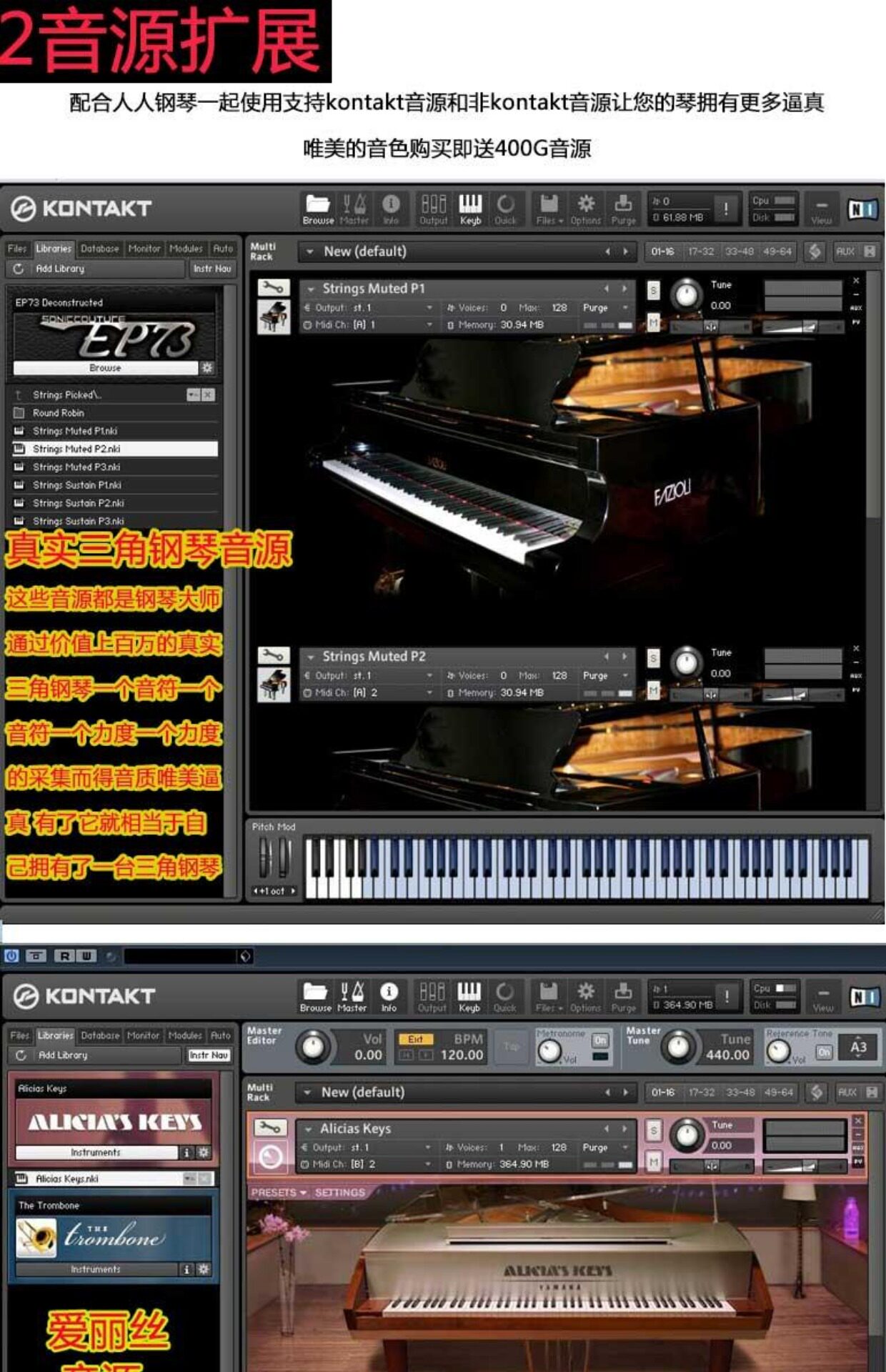Viewport: 886px width, 1372px height.
Task: Click The Trombone library gear icon
Action: click(204, 1269)
